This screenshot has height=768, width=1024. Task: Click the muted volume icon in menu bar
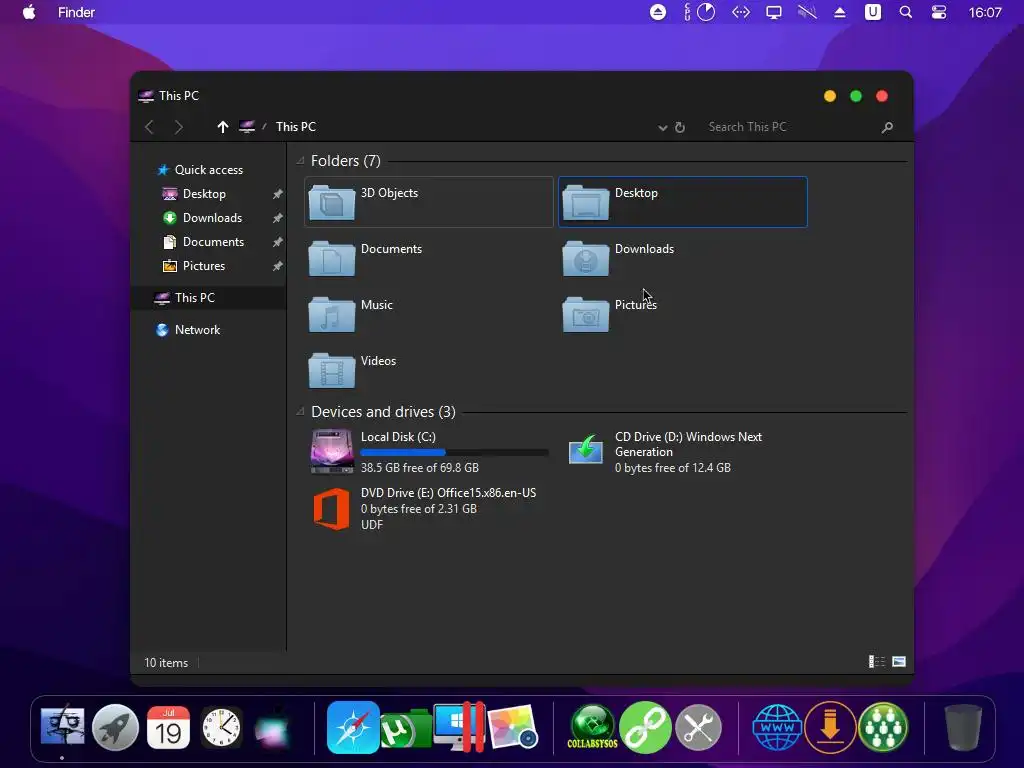point(807,12)
